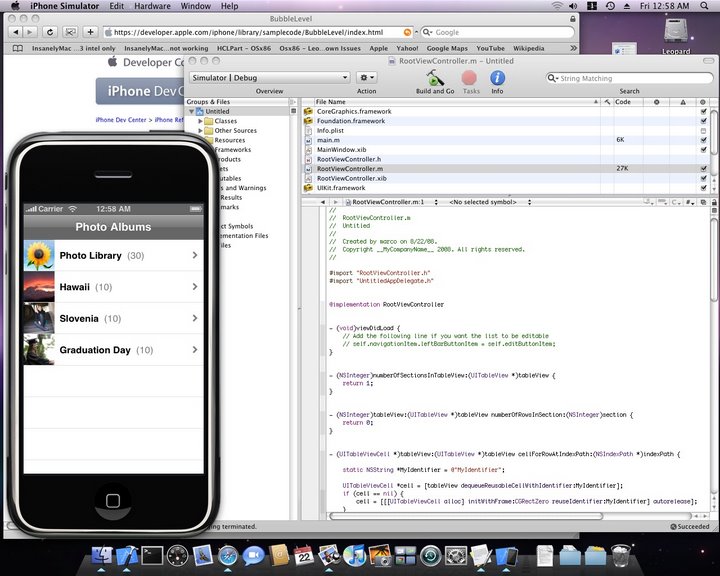
Task: Open the Hardware menu
Action: 152,6
